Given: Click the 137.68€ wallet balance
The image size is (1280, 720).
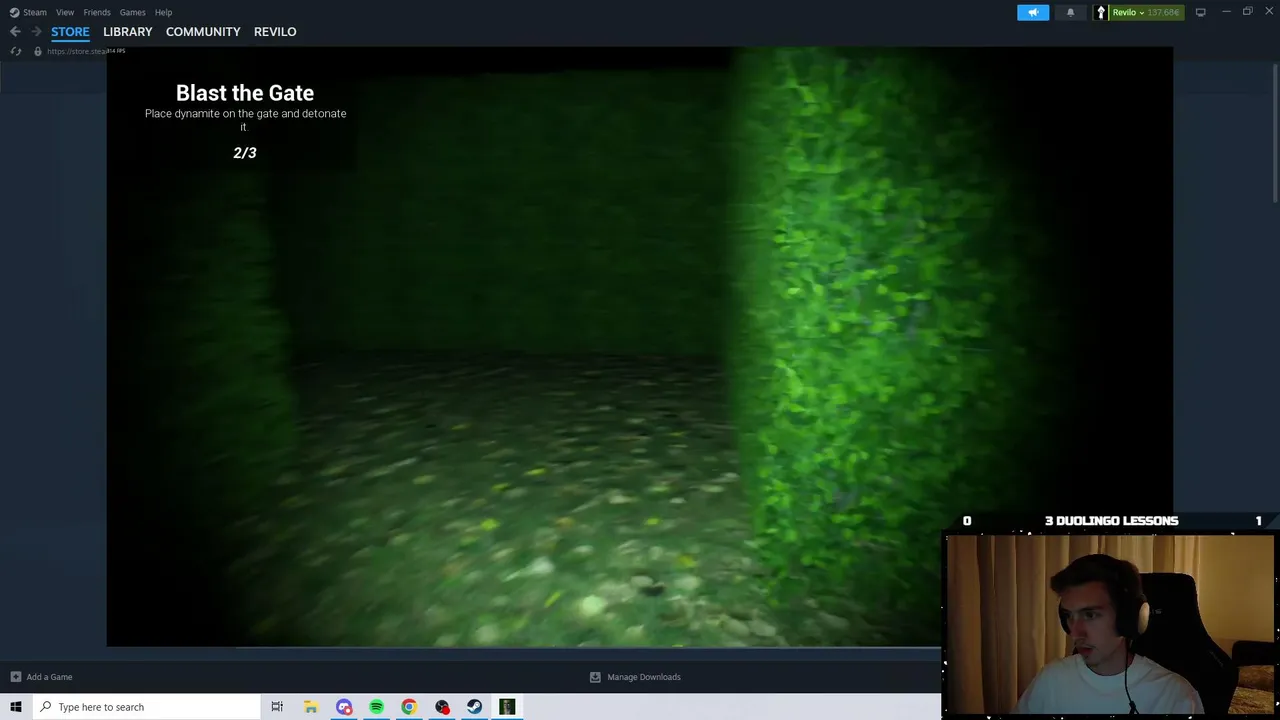Looking at the screenshot, I should [x=1163, y=13].
